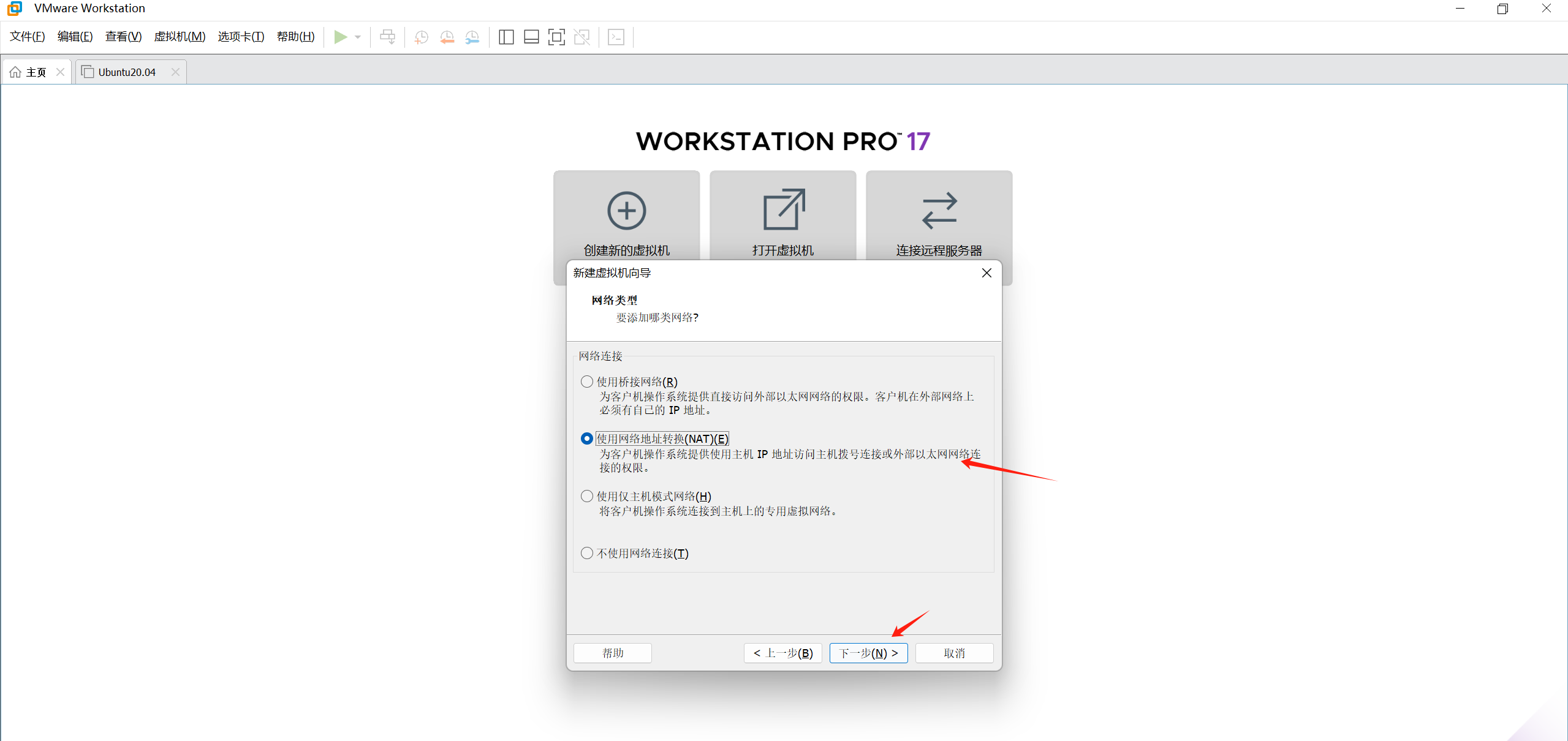Click the 下一步(N) next button
This screenshot has height=741, width=1568.
click(868, 653)
